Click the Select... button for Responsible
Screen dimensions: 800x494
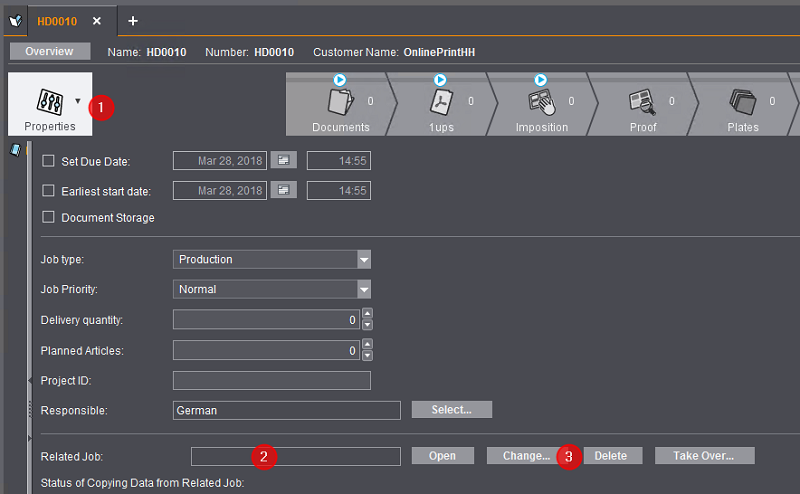click(451, 410)
